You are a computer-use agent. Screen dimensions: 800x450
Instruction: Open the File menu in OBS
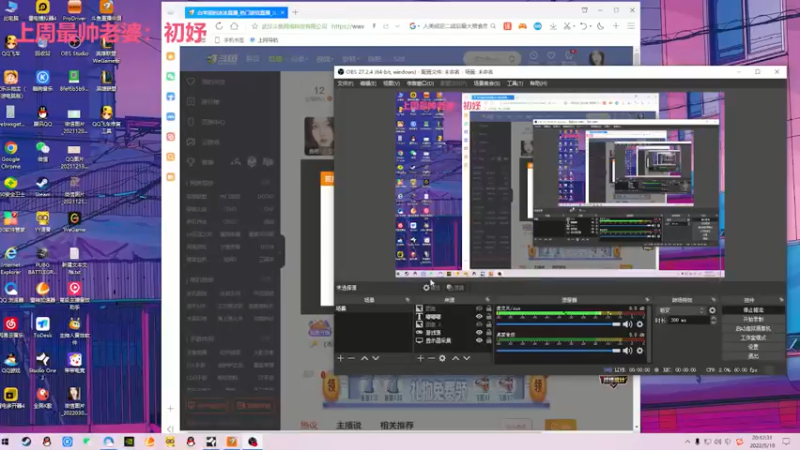(x=345, y=83)
